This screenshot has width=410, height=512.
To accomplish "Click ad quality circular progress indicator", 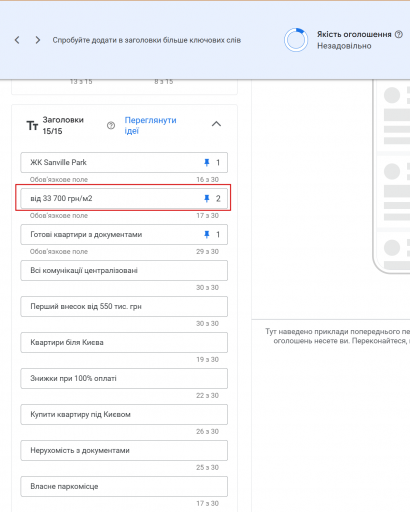I will coord(296,40).
